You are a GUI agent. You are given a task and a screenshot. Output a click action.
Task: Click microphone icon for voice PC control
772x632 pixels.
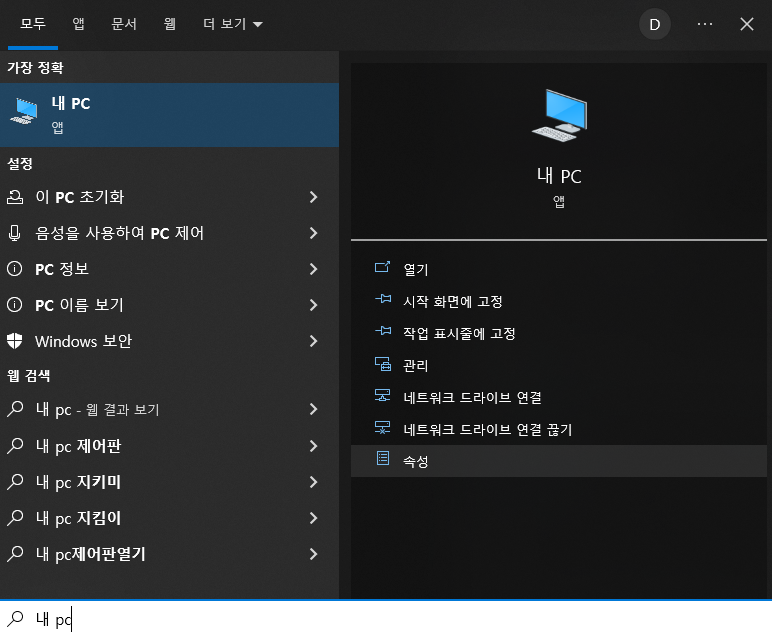15,233
